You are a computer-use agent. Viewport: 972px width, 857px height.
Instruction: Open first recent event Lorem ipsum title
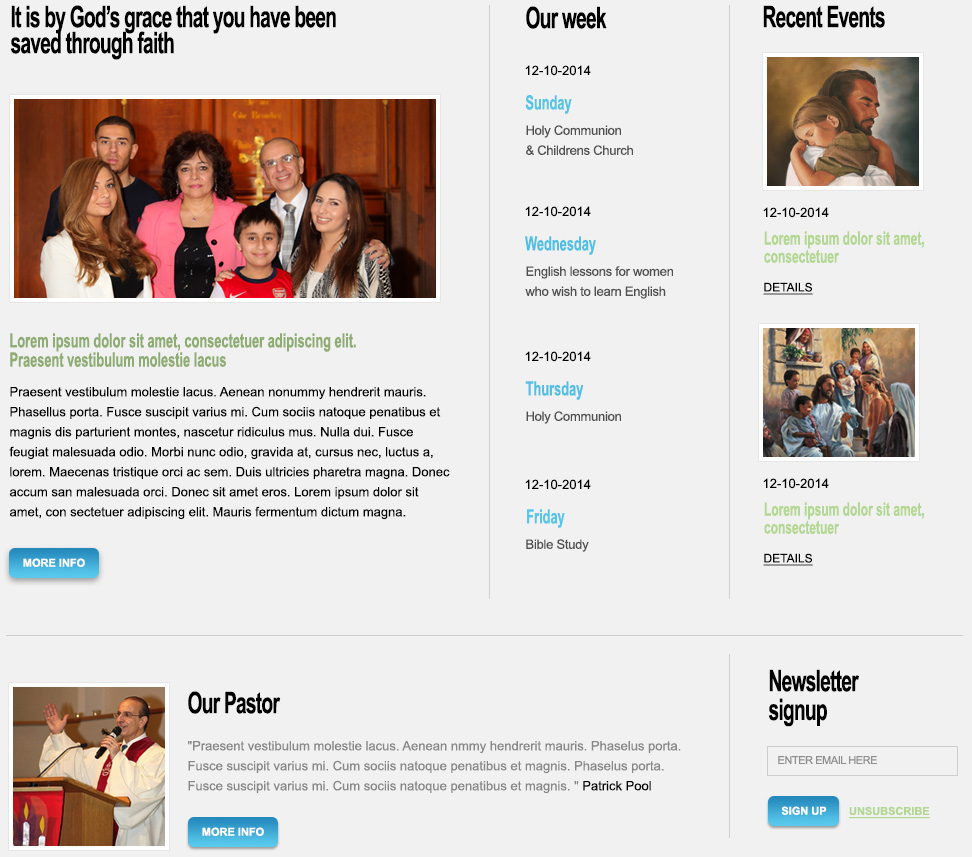tap(844, 247)
